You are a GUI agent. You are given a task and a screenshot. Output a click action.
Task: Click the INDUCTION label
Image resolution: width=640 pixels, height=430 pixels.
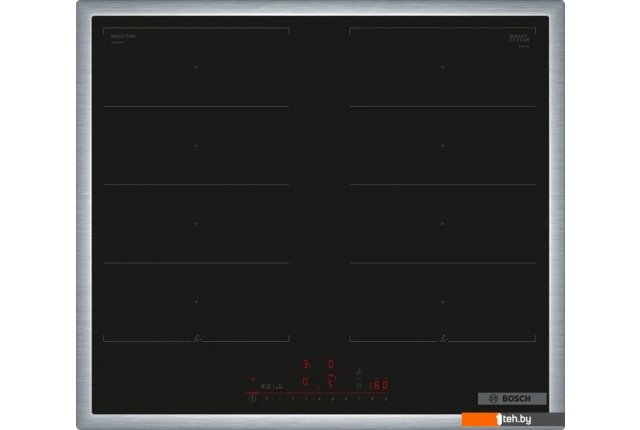click(x=124, y=36)
